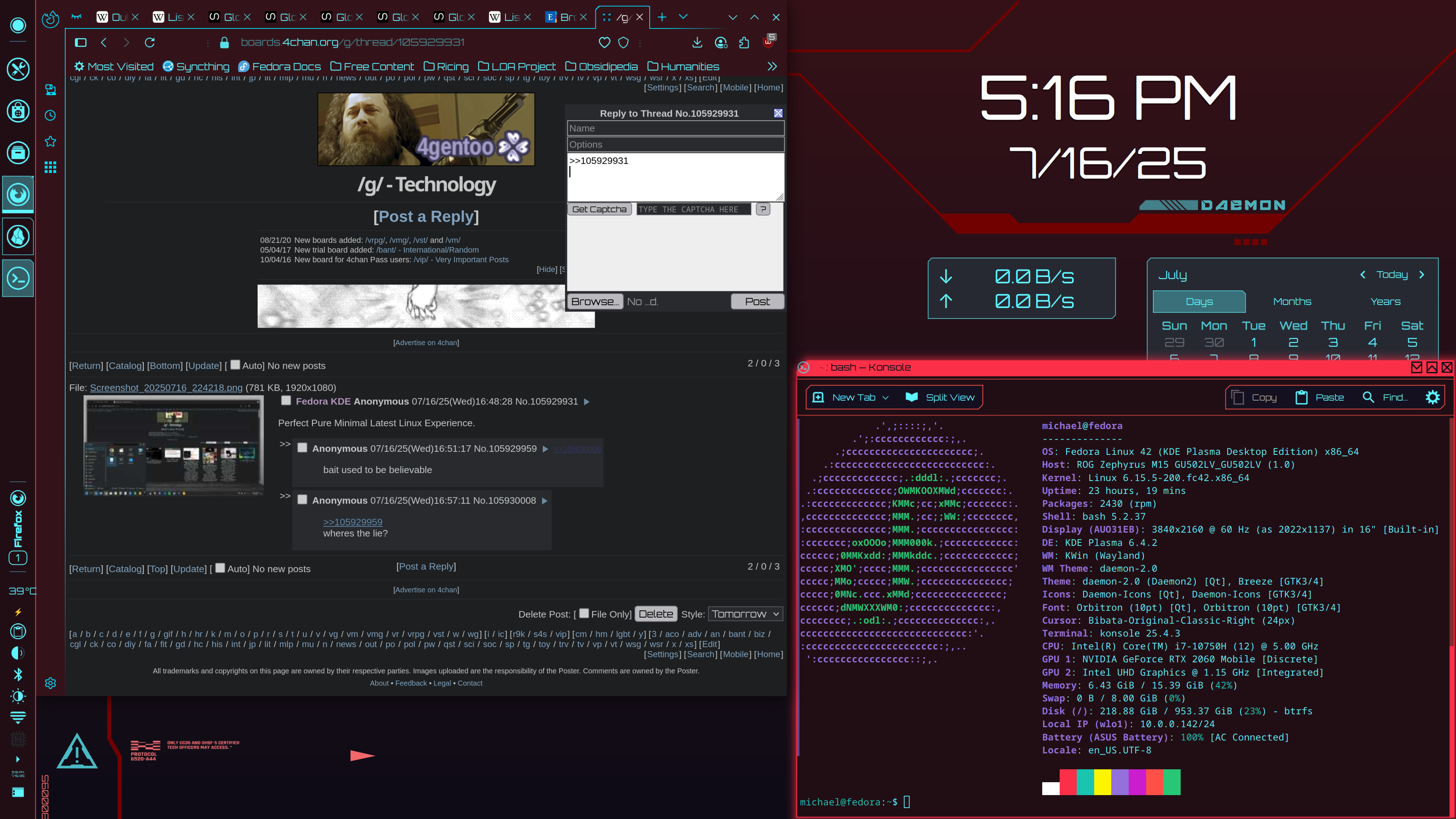Close the quick reply box
The height and width of the screenshot is (819, 1456).
[778, 113]
